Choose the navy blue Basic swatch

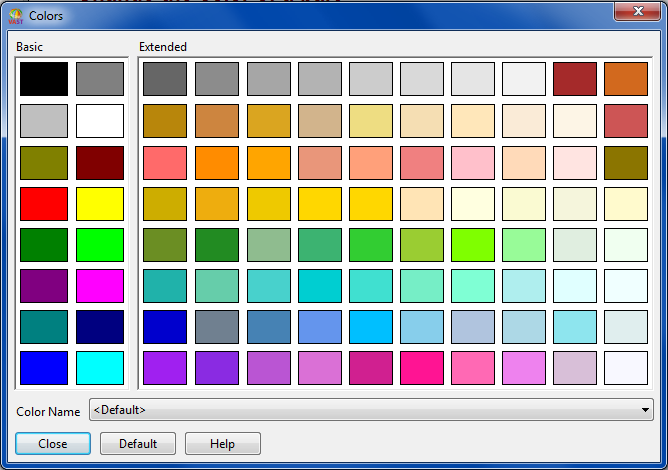click(100, 326)
